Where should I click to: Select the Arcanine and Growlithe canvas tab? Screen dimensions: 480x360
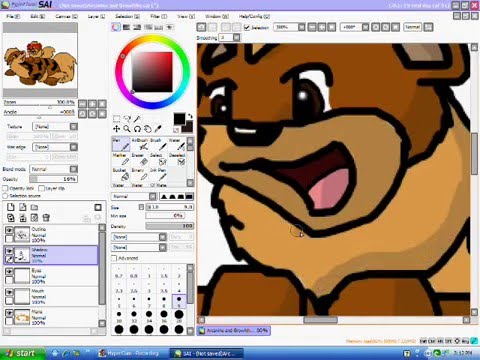coord(233,331)
